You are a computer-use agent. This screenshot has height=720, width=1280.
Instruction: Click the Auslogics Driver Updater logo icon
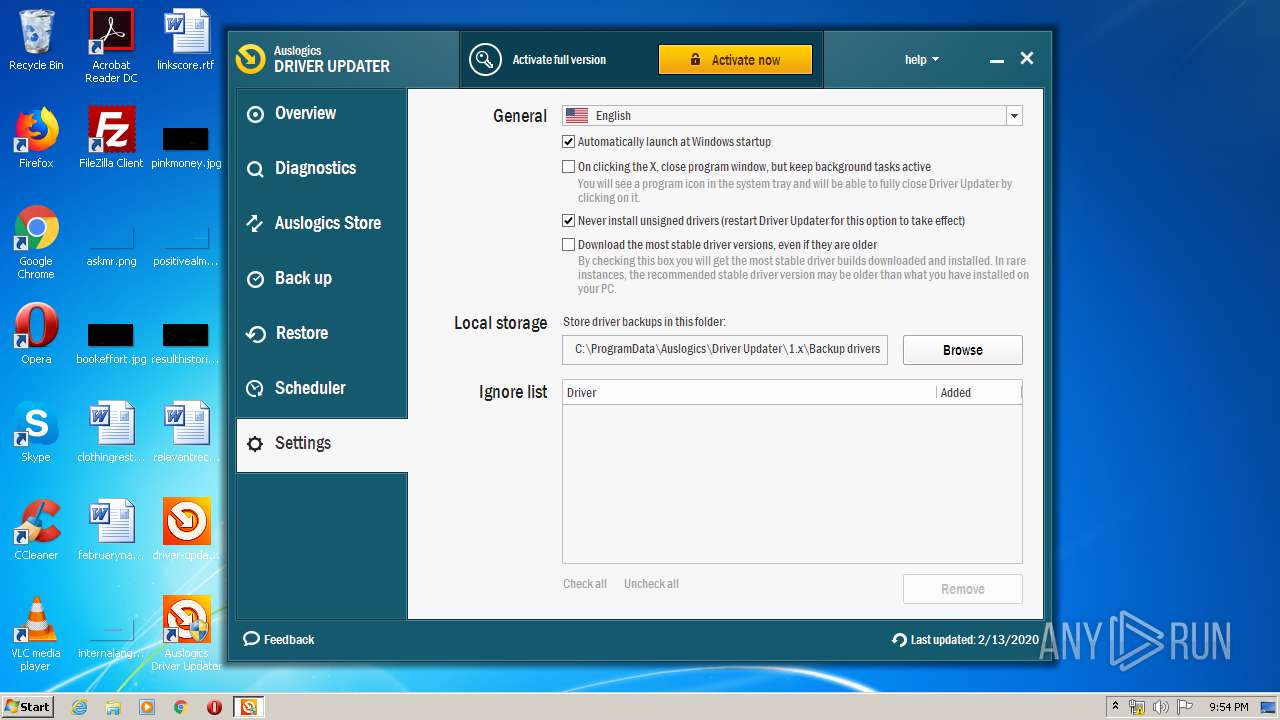(250, 59)
